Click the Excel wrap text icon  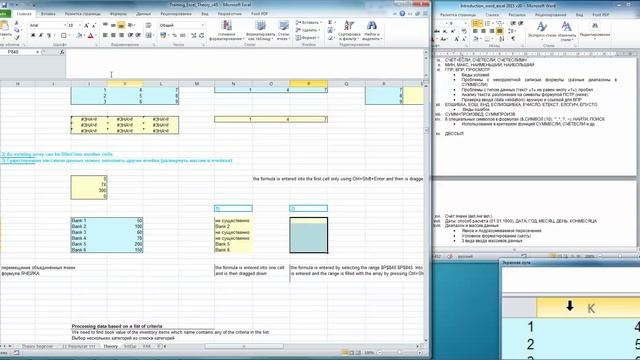pos(149,25)
